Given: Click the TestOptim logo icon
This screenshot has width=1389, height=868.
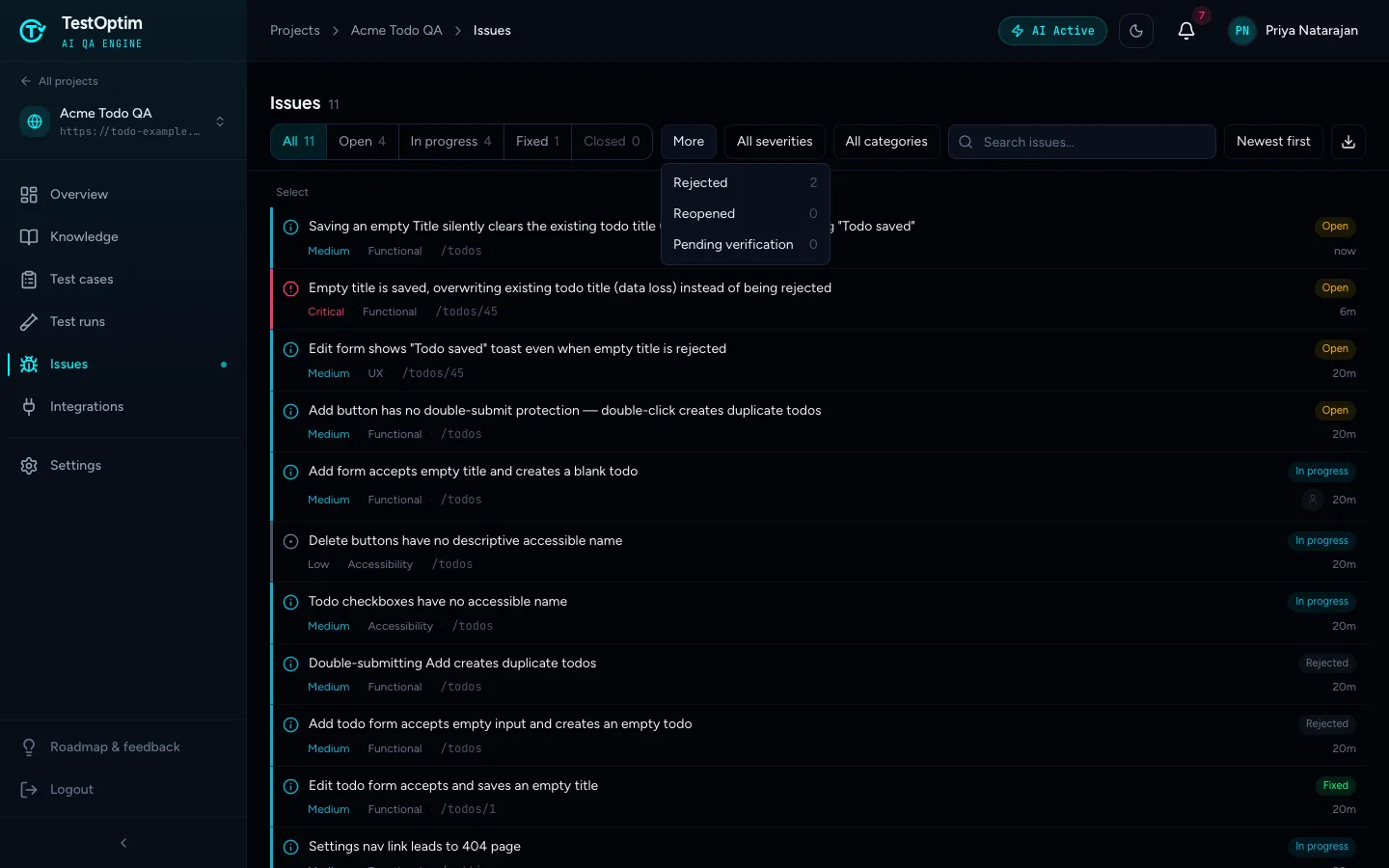Looking at the screenshot, I should (33, 31).
